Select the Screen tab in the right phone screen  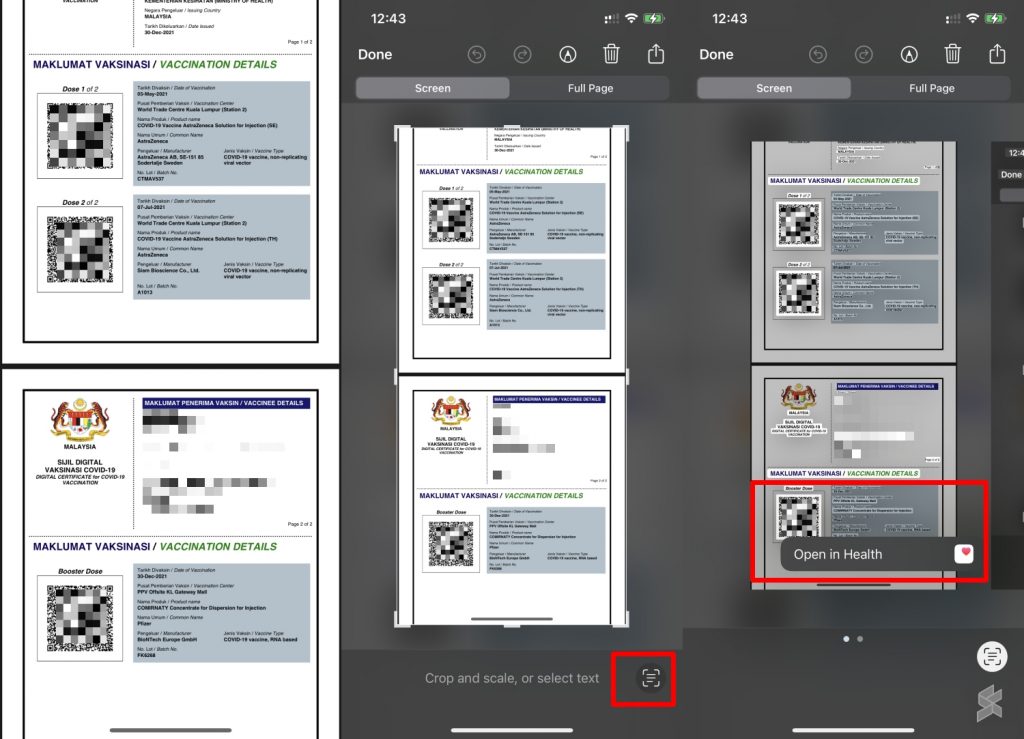click(773, 88)
